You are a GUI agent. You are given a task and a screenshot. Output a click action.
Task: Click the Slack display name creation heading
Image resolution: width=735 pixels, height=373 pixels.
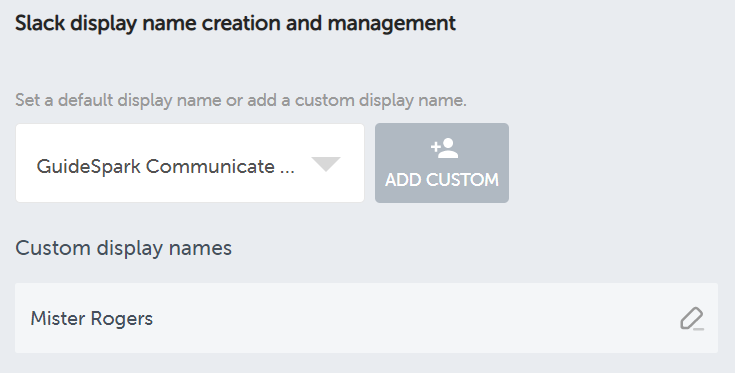(235, 23)
